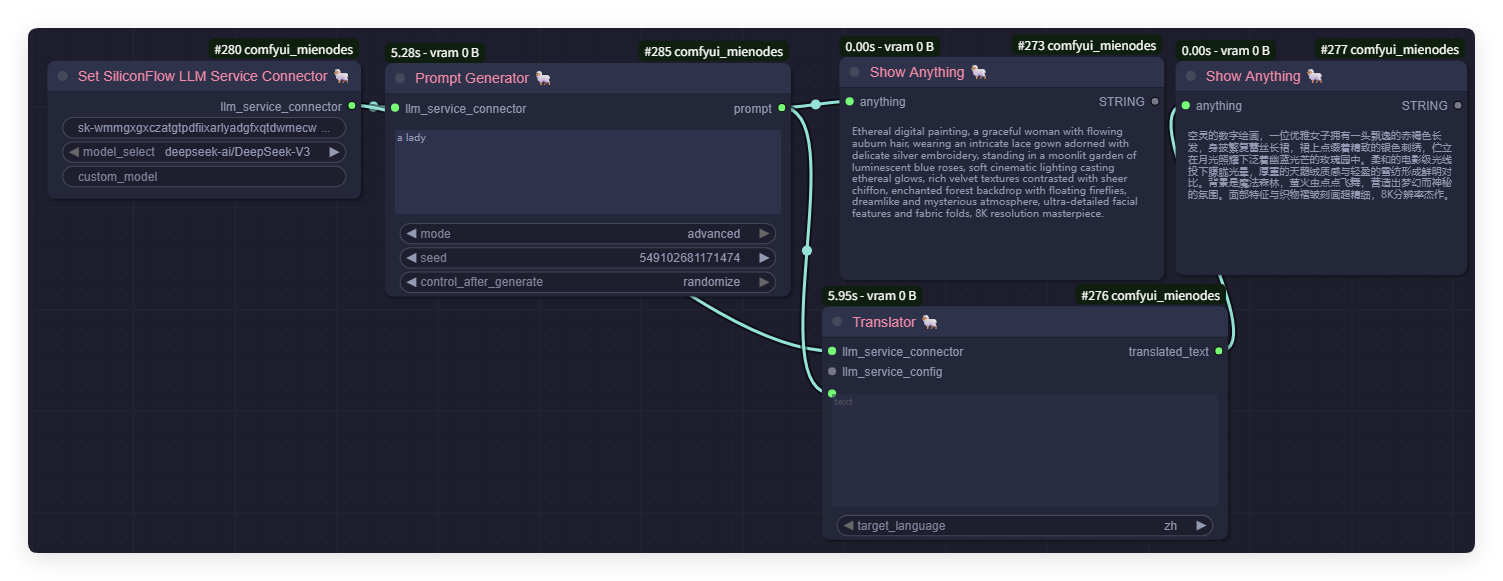Click the STRING output port on Show Anything #277
1503x581 pixels.
1458,105
